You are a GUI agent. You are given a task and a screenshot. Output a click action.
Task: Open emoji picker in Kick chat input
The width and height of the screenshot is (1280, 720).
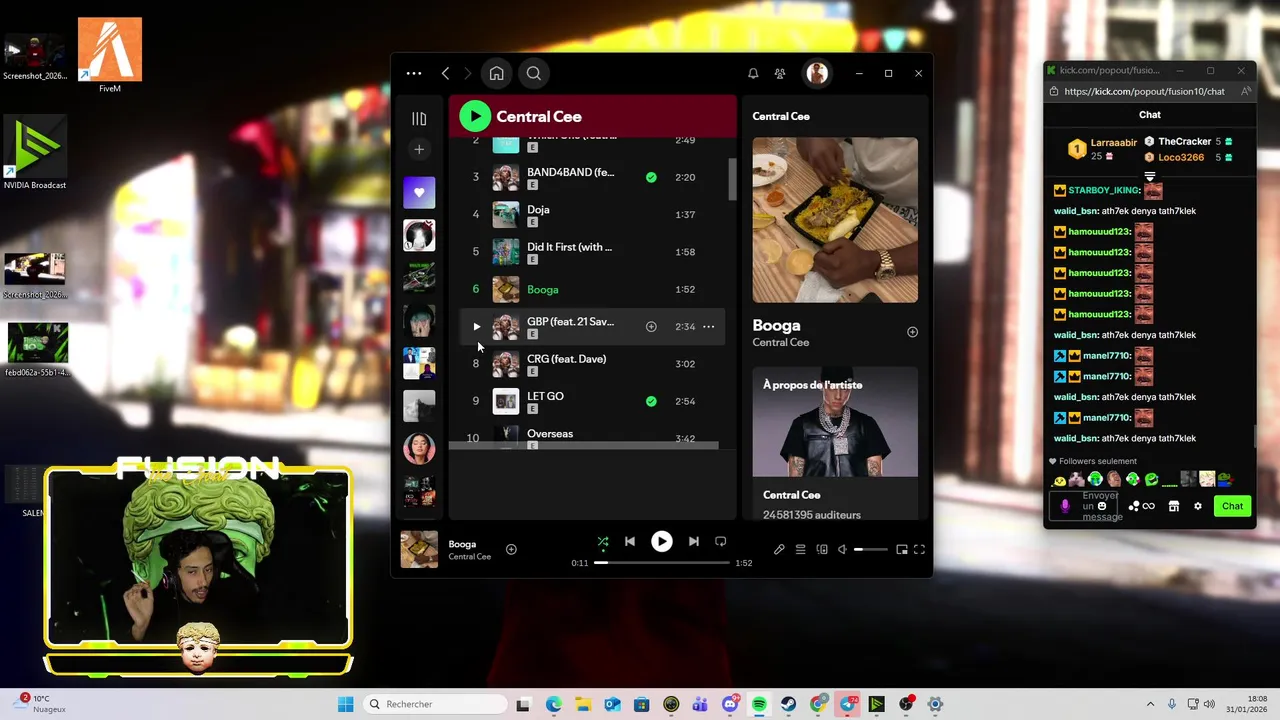pos(1102,506)
